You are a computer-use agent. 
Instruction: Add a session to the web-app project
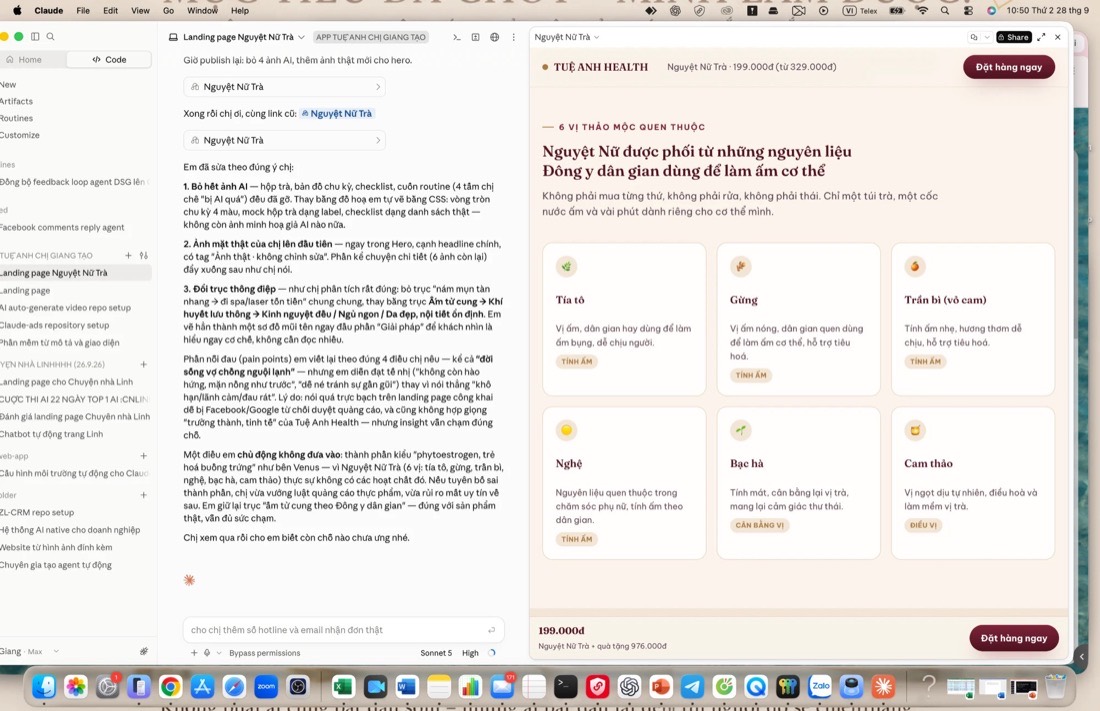143,456
